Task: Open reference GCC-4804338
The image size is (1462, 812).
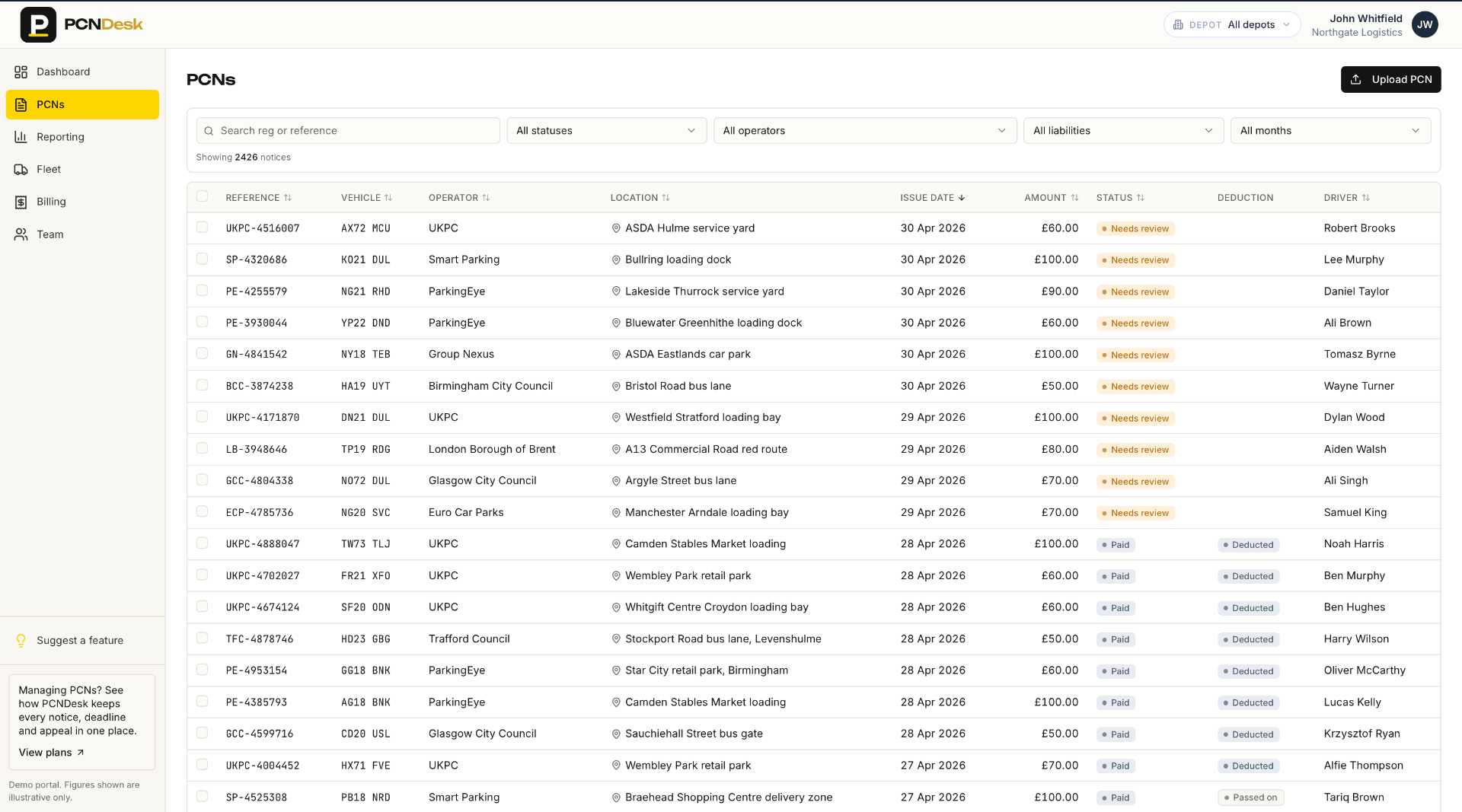Action: (260, 481)
